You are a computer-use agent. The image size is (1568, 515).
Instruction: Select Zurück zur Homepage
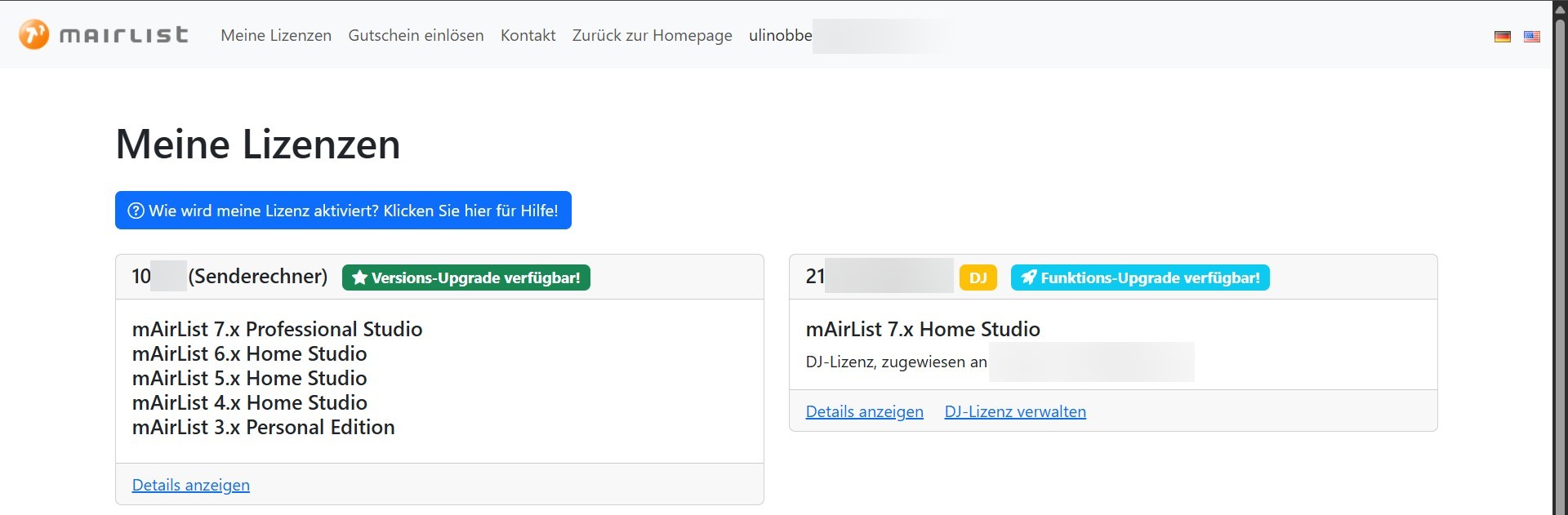point(653,35)
